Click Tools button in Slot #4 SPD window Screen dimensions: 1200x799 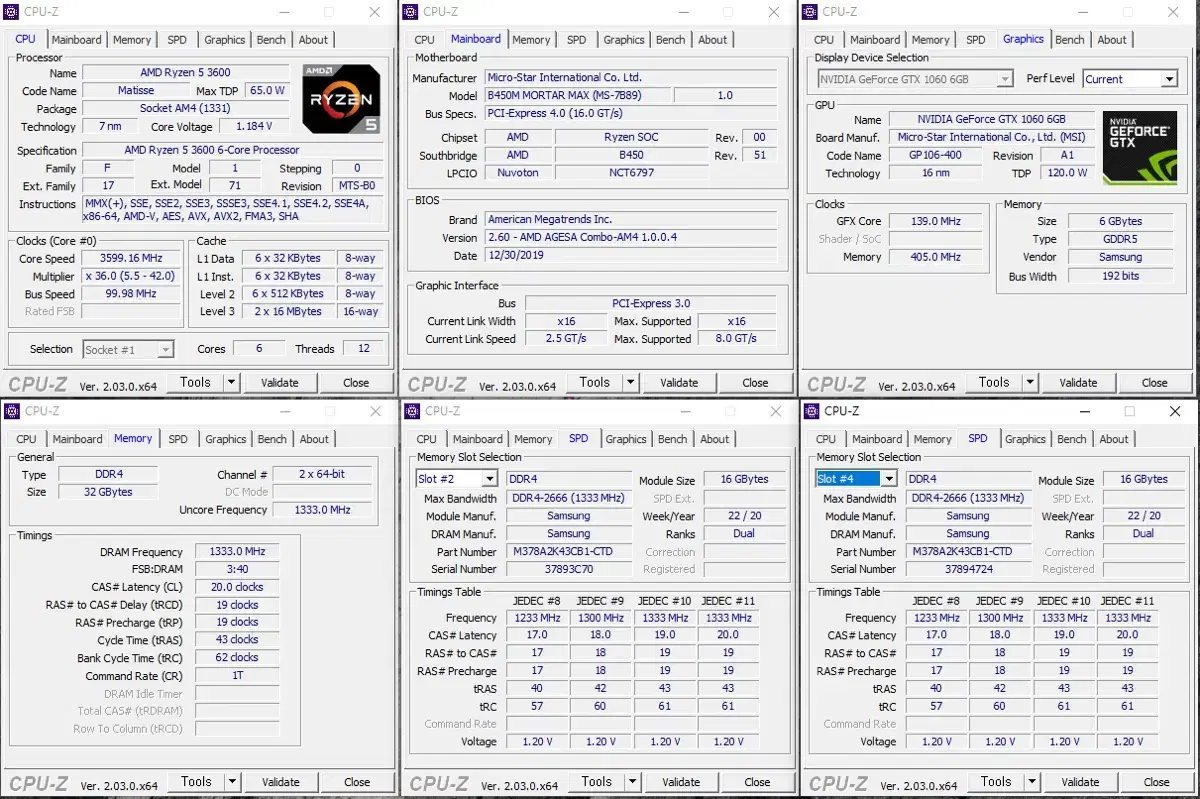coord(996,782)
